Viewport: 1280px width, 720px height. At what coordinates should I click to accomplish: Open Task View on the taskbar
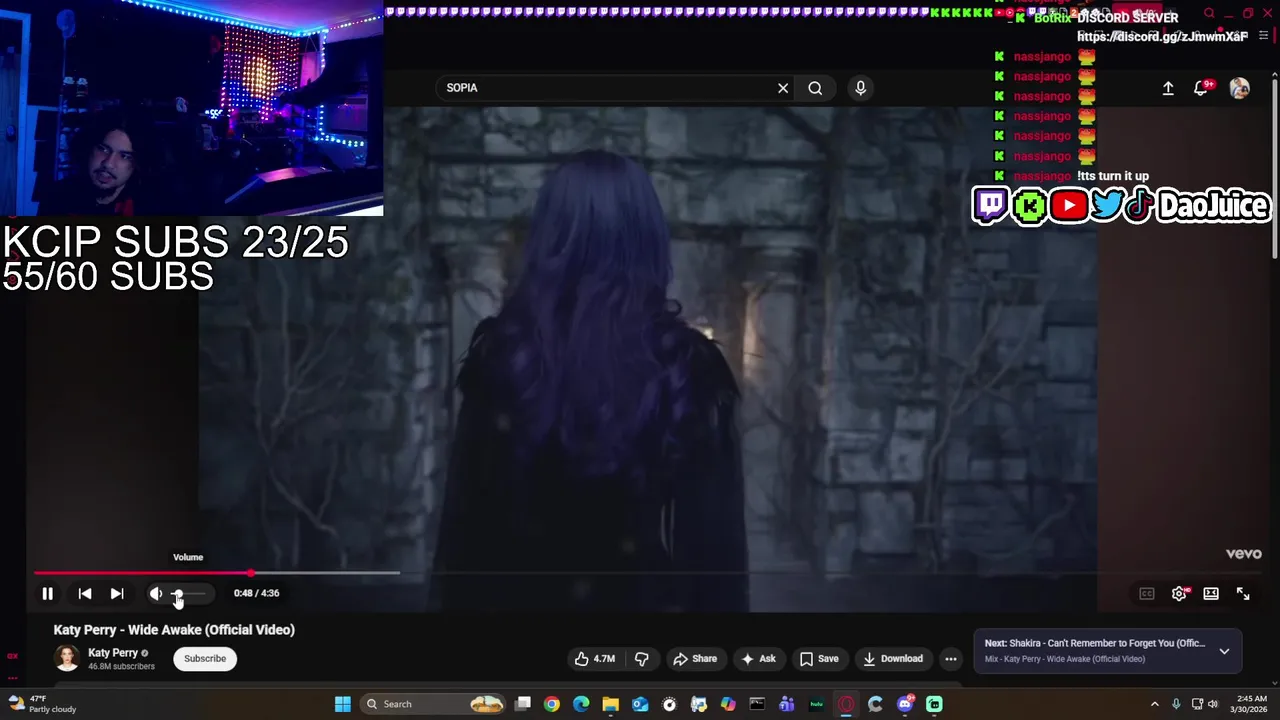tap(522, 704)
